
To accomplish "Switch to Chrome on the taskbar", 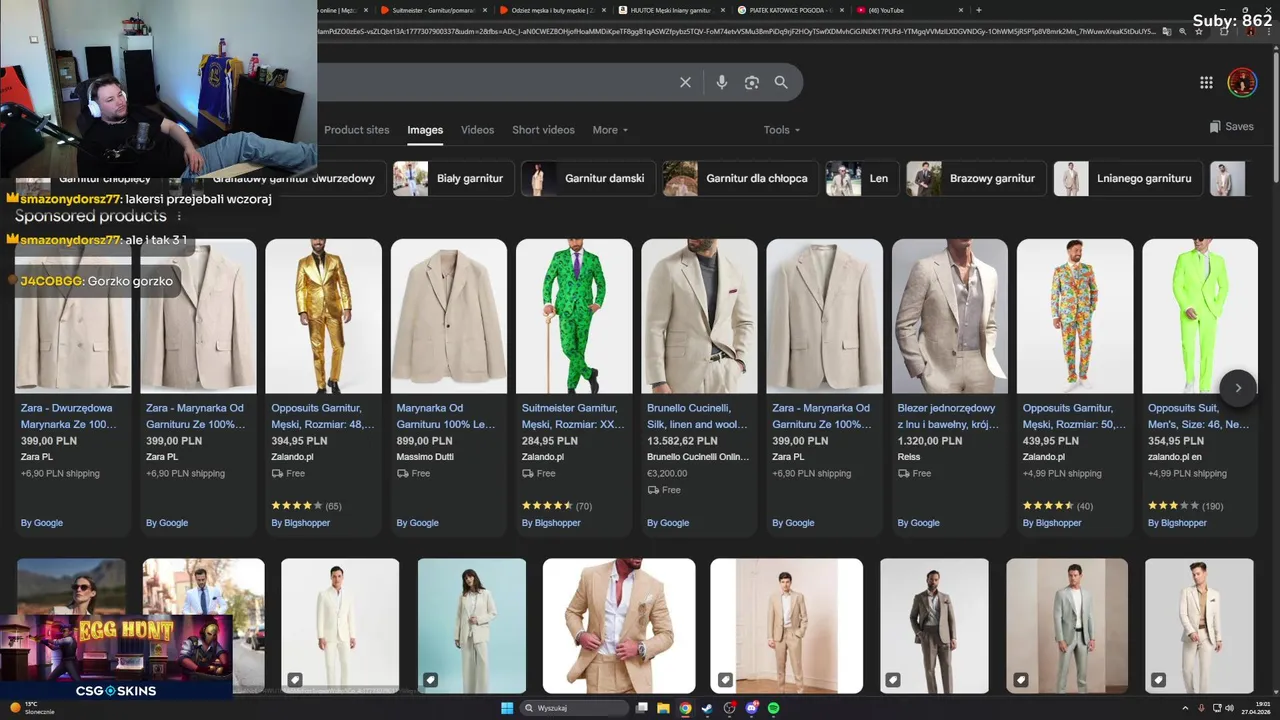I will coord(685,708).
